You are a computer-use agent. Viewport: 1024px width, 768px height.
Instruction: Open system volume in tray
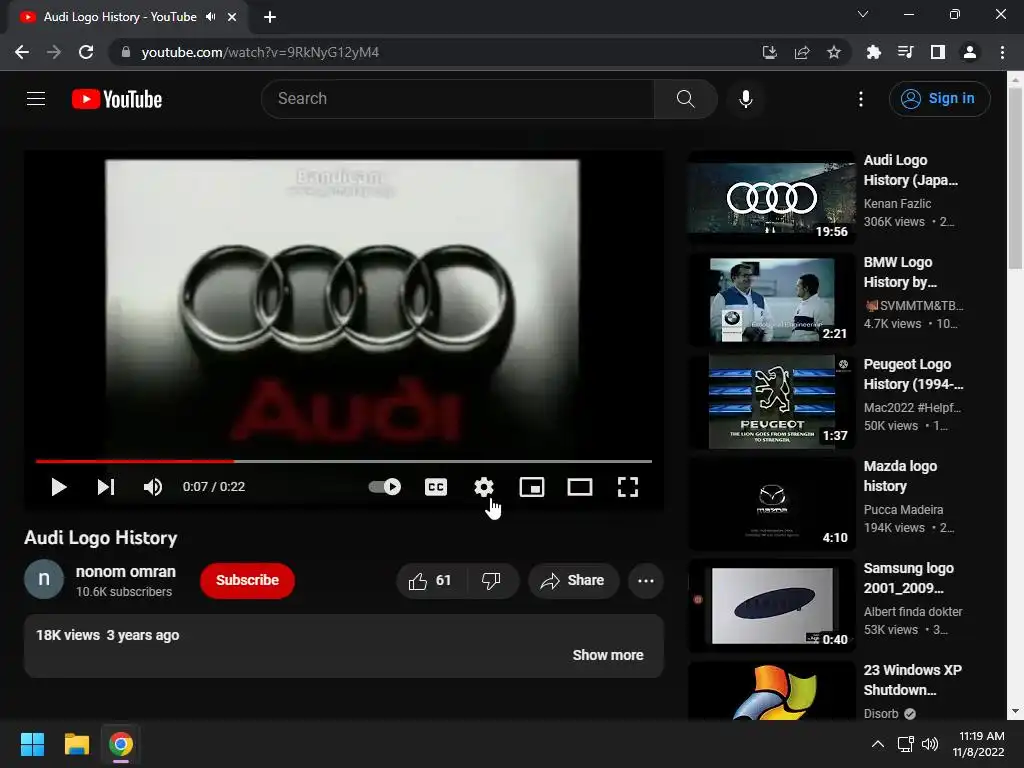[x=930, y=744]
